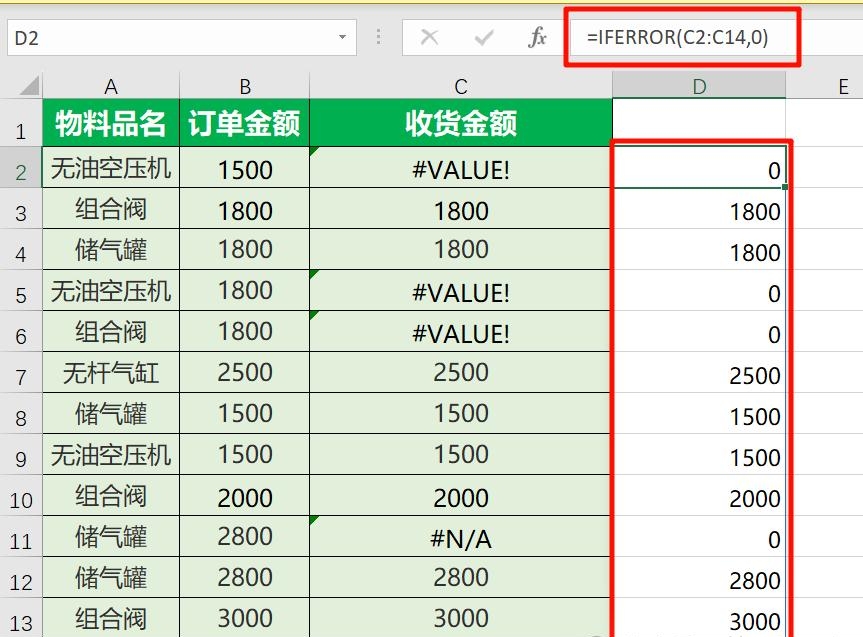Click cell A13 组合阀

[111, 618]
